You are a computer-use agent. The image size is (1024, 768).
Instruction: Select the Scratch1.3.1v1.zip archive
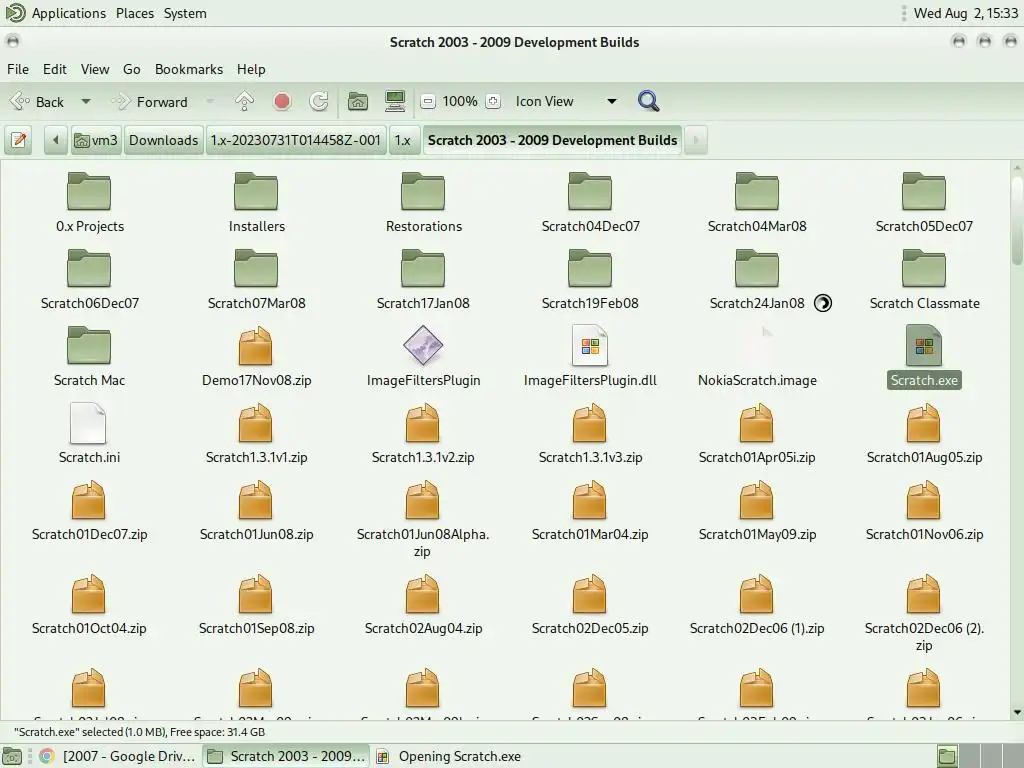(256, 434)
